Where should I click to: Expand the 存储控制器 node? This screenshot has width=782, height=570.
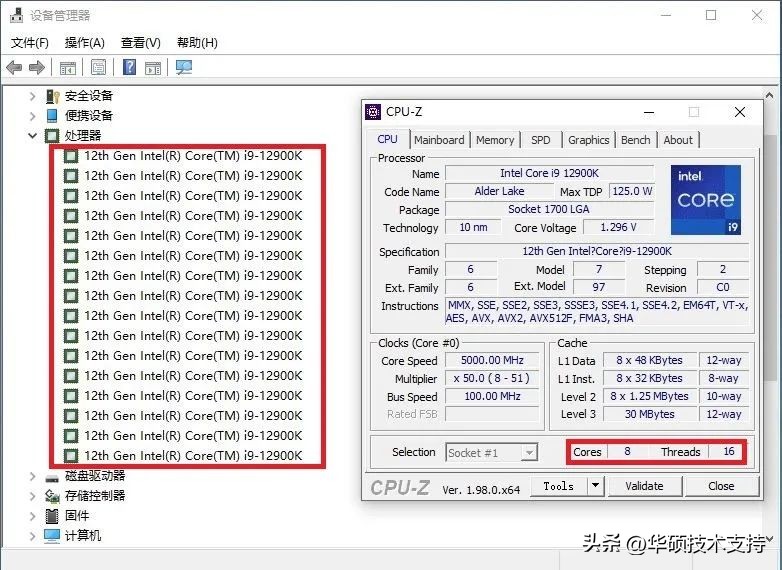32,496
